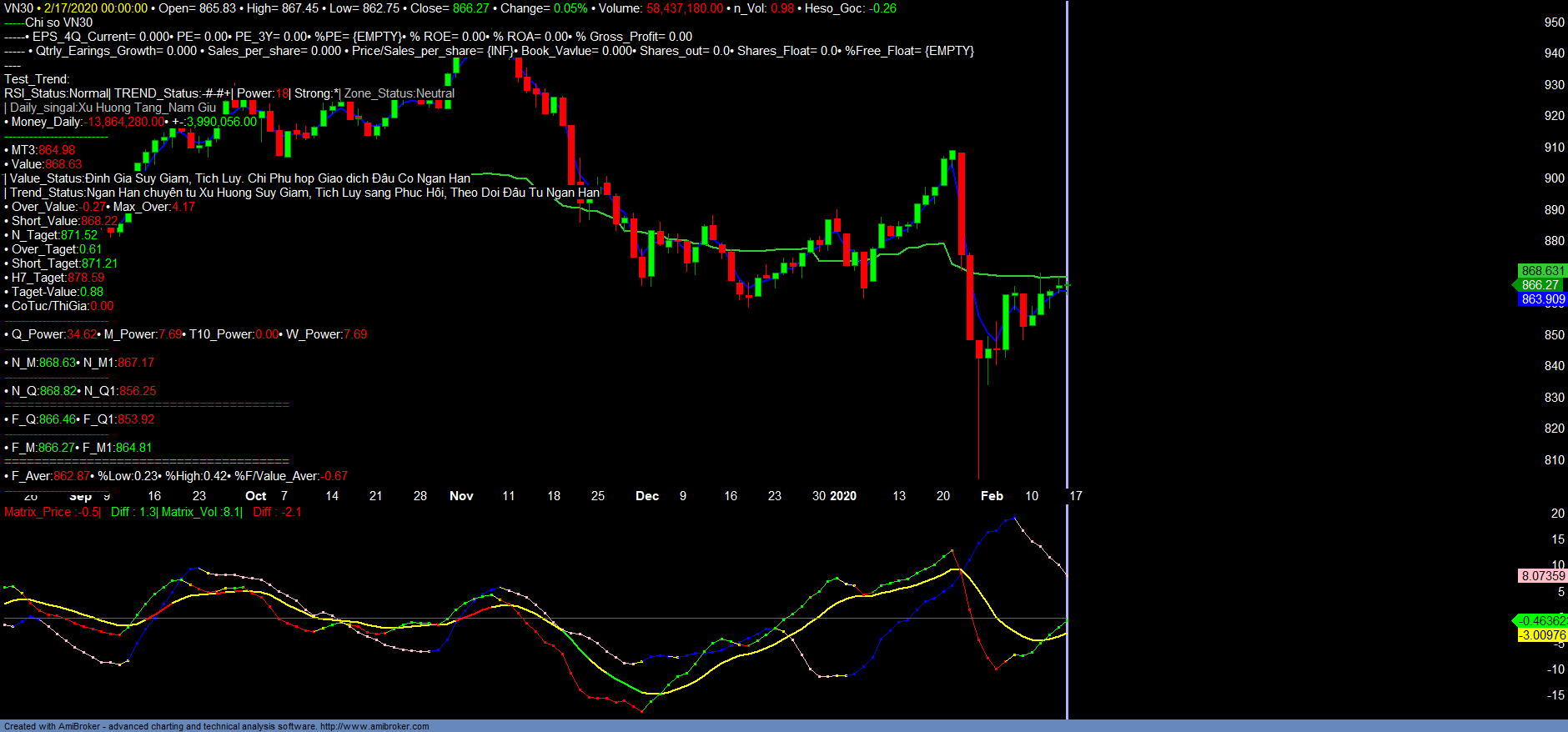Click the Oct label on the date axis
Image resolution: width=1568 pixels, height=732 pixels.
click(255, 496)
